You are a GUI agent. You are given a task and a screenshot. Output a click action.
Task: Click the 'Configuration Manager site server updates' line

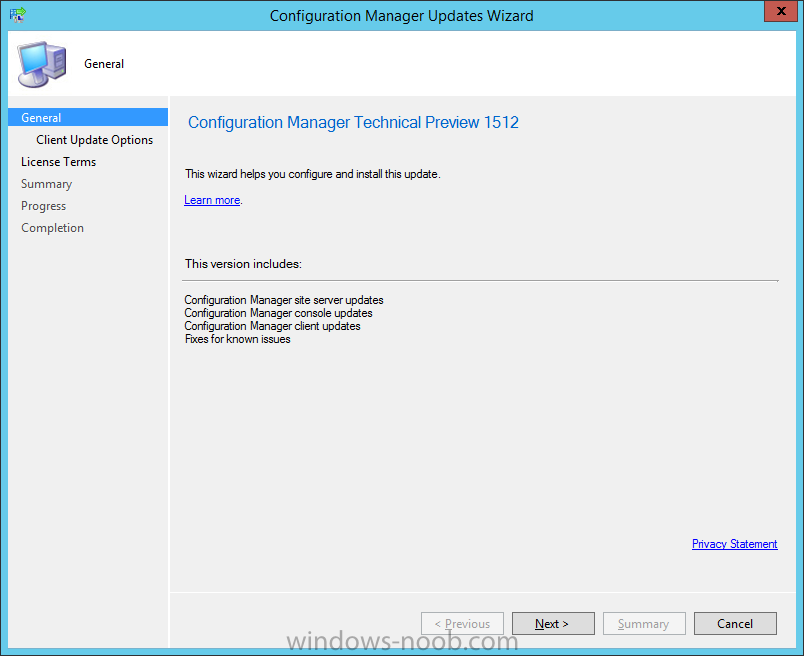coord(284,300)
